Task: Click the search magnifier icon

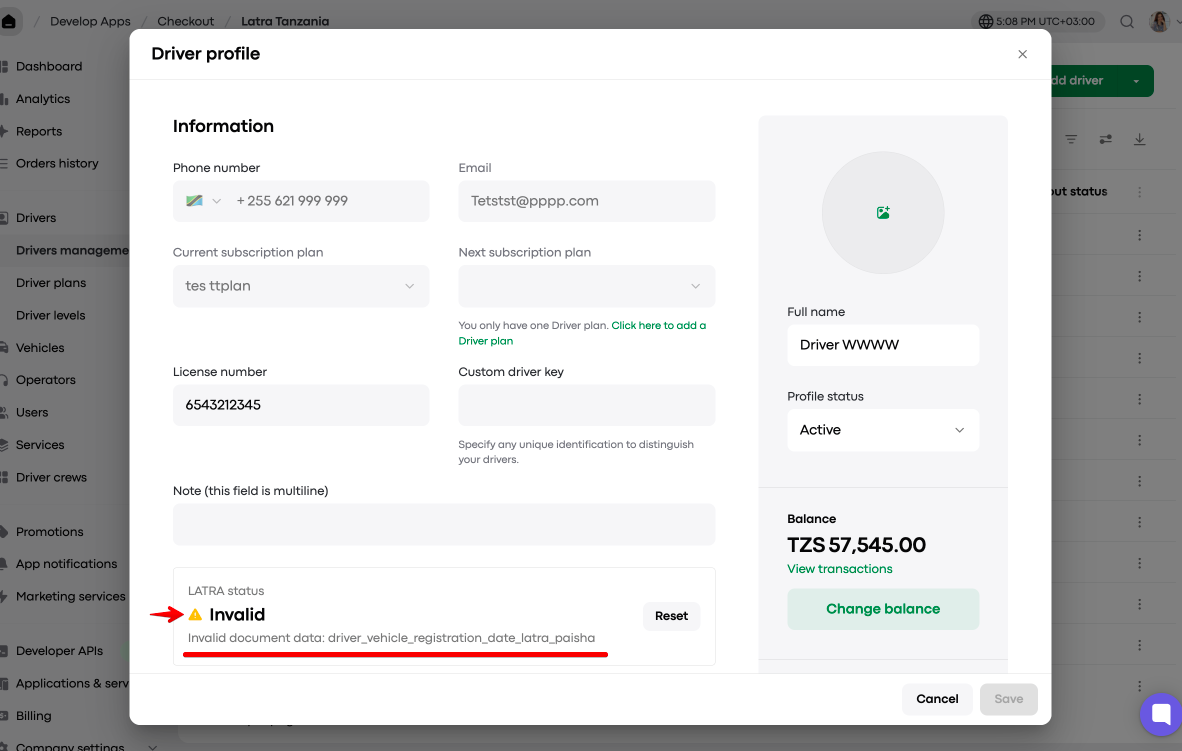Action: click(x=1126, y=21)
